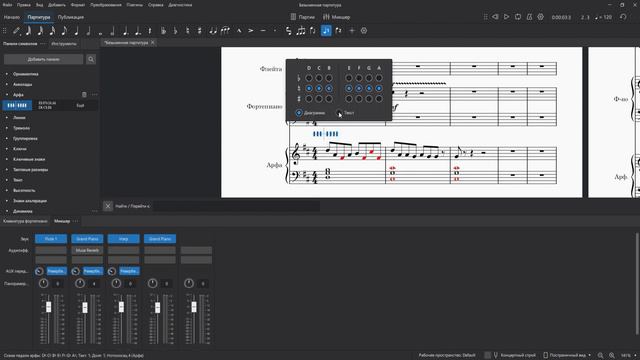Viewport: 640px width, 360px height.
Task: Set A pedal to flat
Action: click(379, 78)
